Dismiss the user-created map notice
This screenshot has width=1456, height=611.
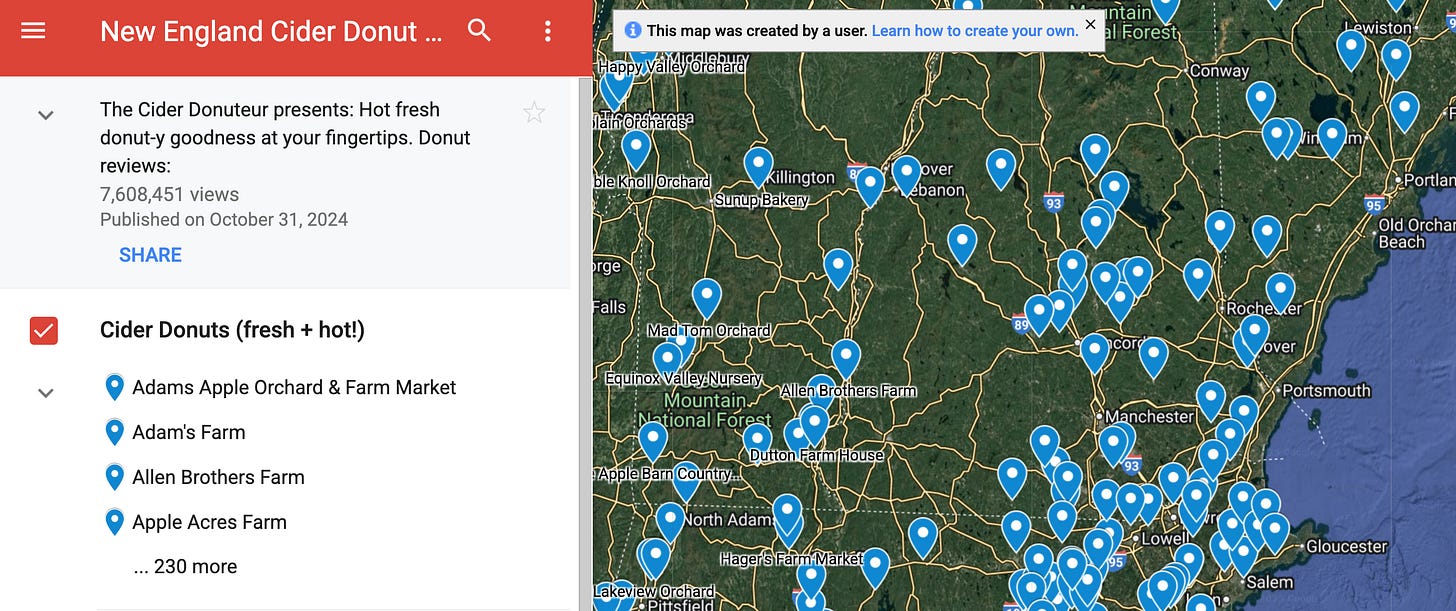[x=1090, y=23]
